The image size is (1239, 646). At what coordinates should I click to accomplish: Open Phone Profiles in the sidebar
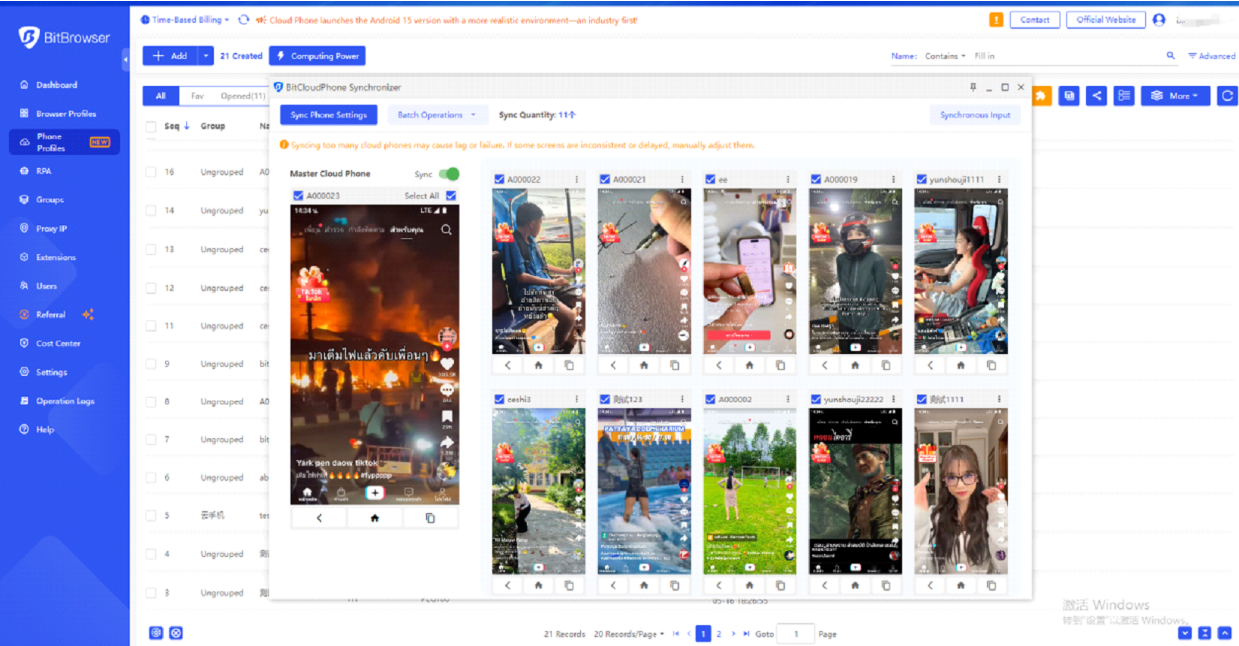pos(64,142)
